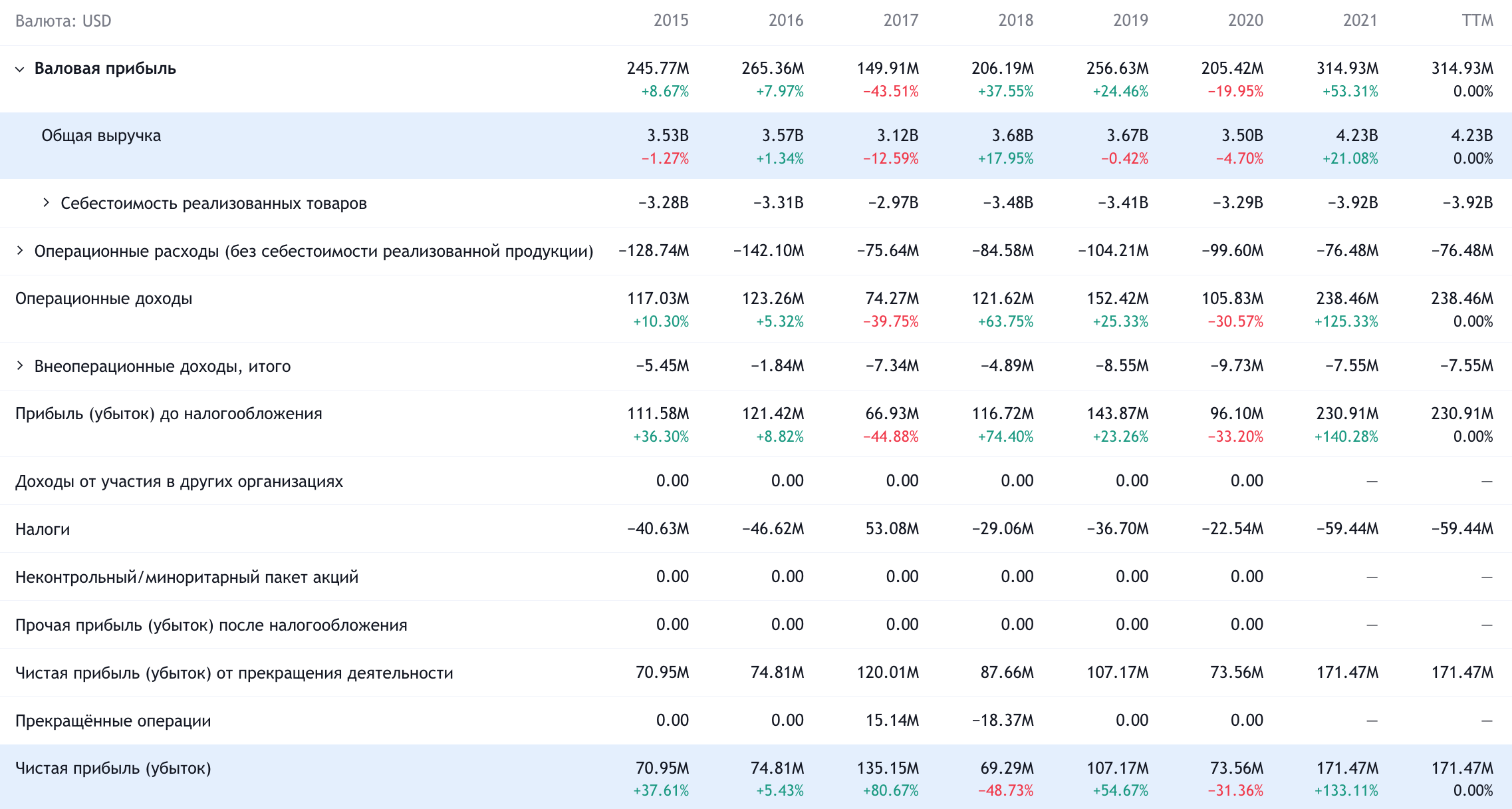Select Себестоимость реализованных товаров label
Screen dimensions: 1512x809
[x=213, y=203]
